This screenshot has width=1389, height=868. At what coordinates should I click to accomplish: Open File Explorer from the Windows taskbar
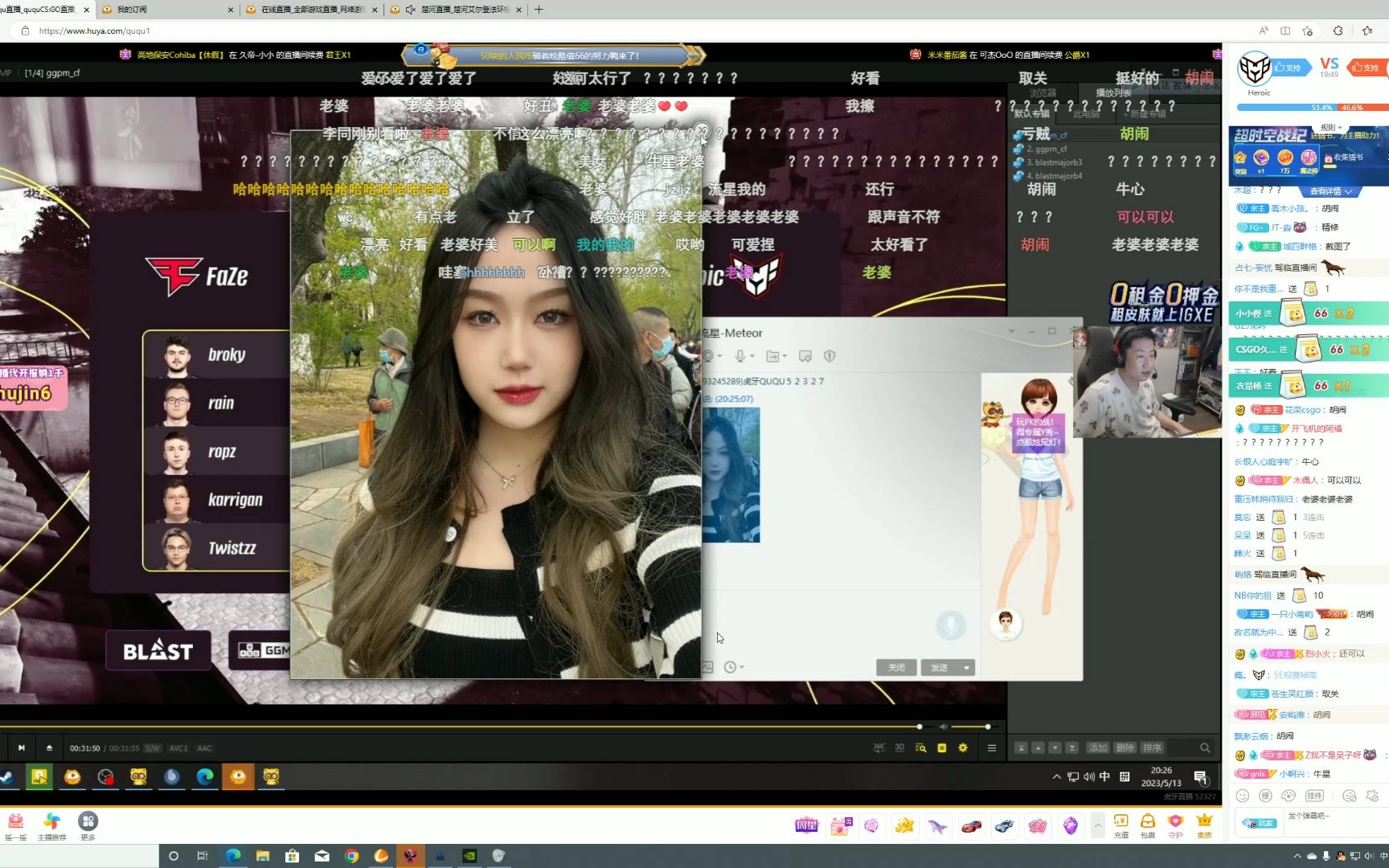pos(262,856)
